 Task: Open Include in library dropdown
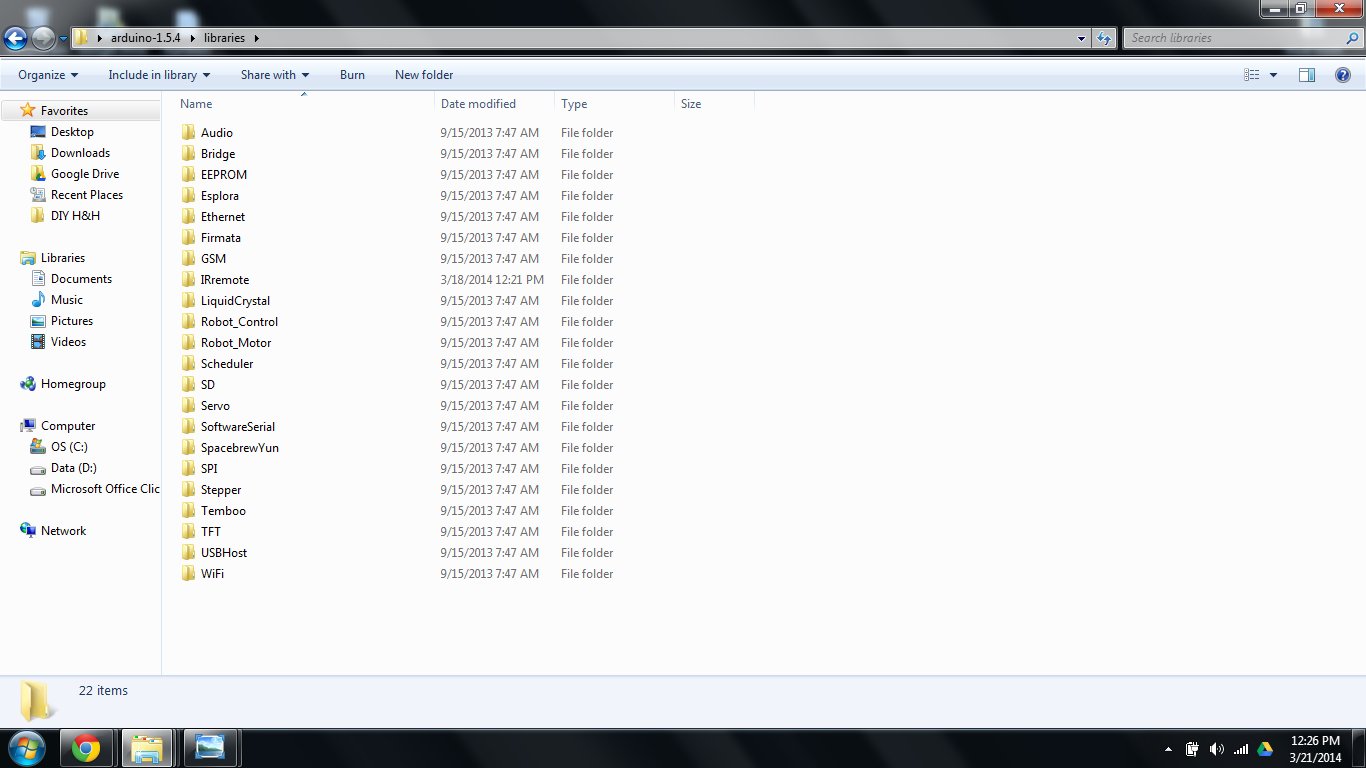click(159, 75)
